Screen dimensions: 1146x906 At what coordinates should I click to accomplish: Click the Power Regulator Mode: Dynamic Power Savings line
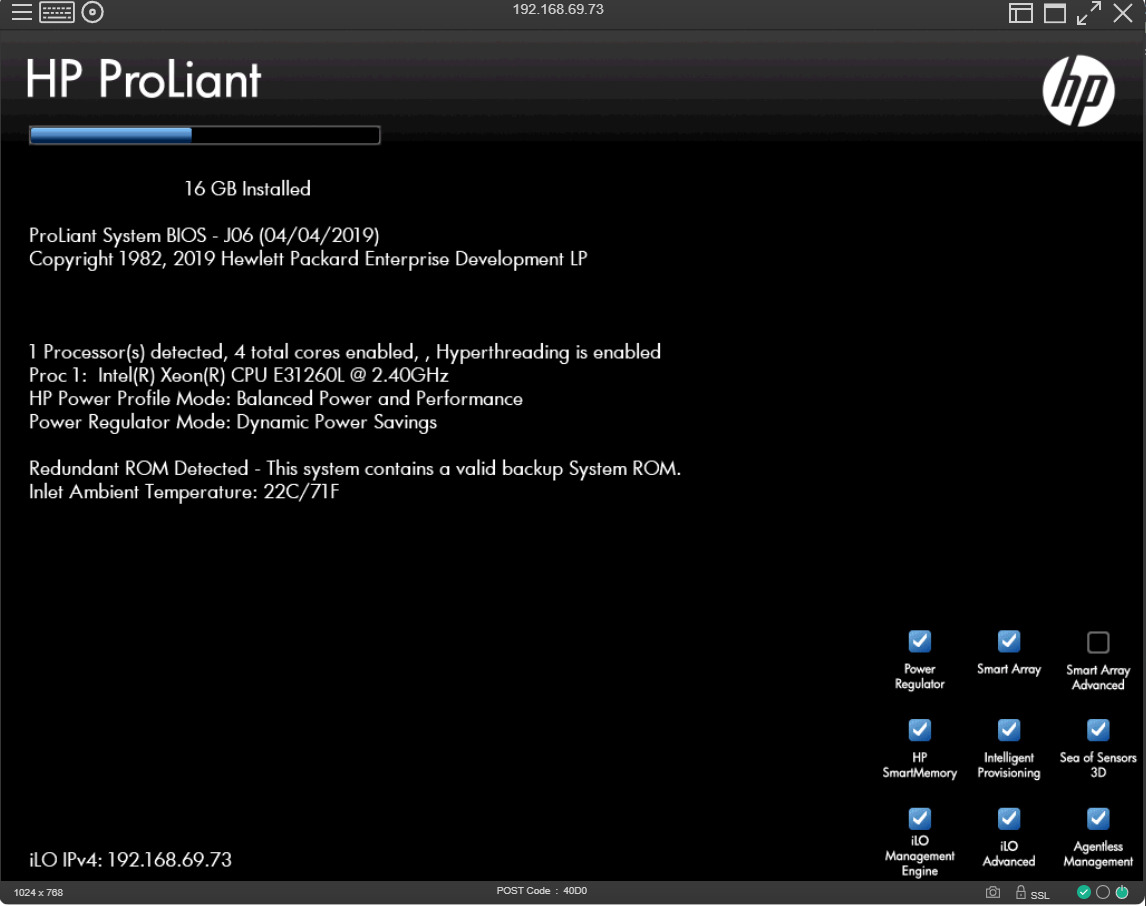click(232, 422)
